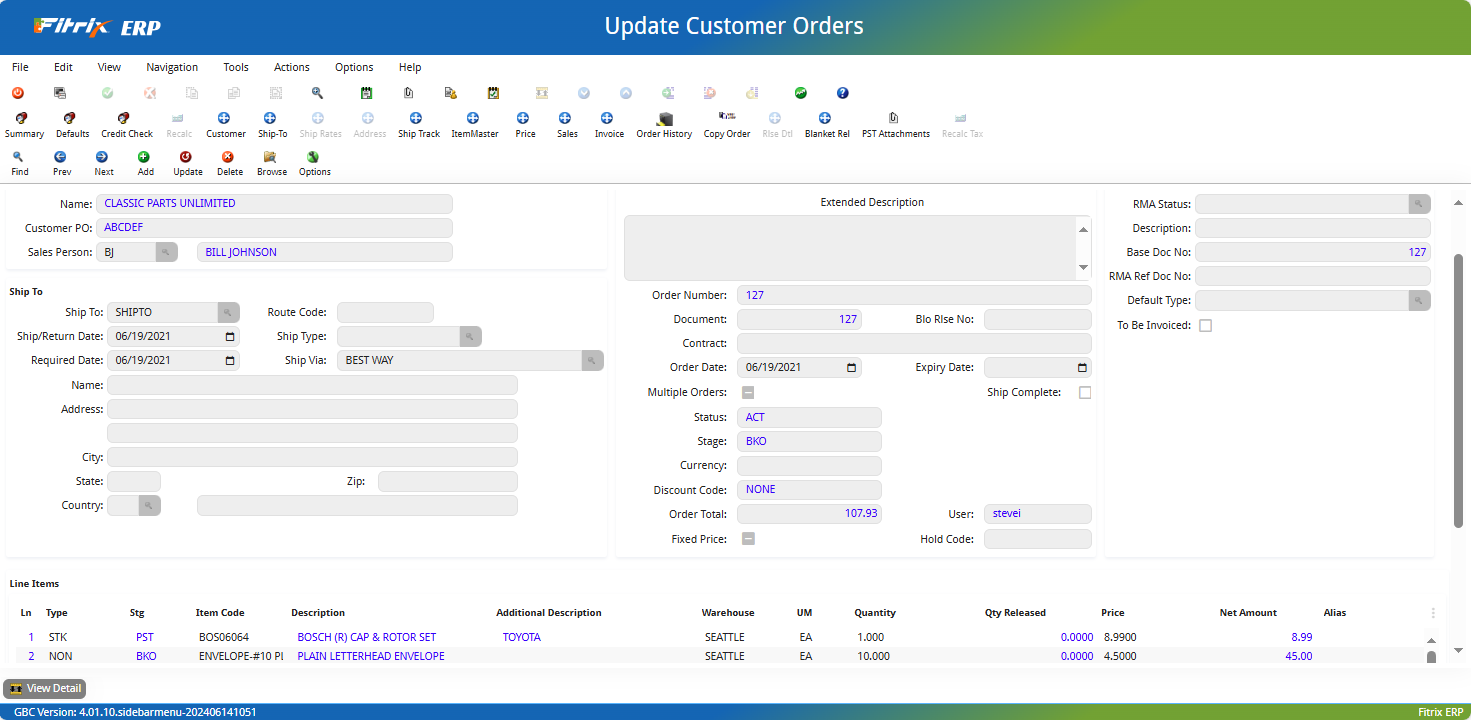Open the RMA Status lookup

coord(1419,203)
